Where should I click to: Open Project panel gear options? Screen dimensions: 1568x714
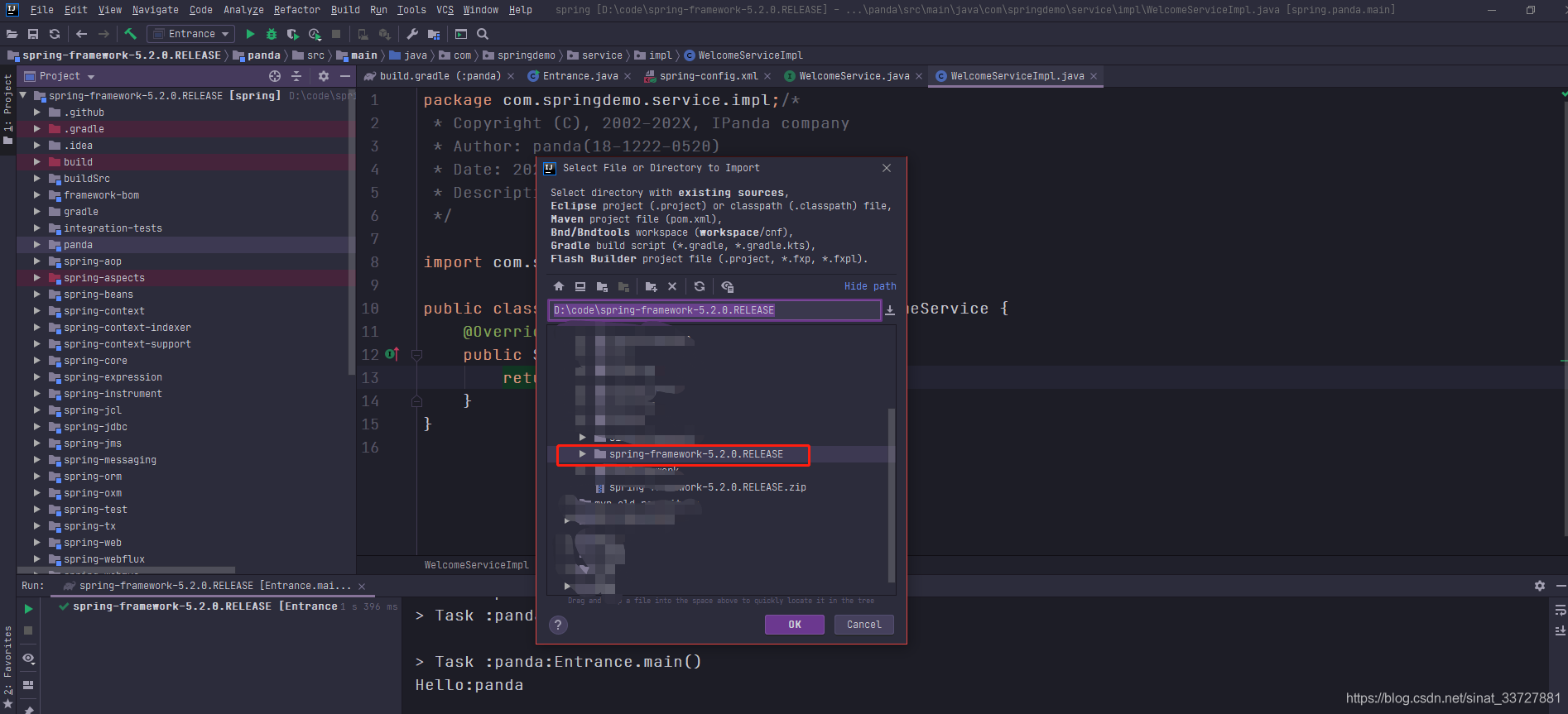tap(324, 76)
